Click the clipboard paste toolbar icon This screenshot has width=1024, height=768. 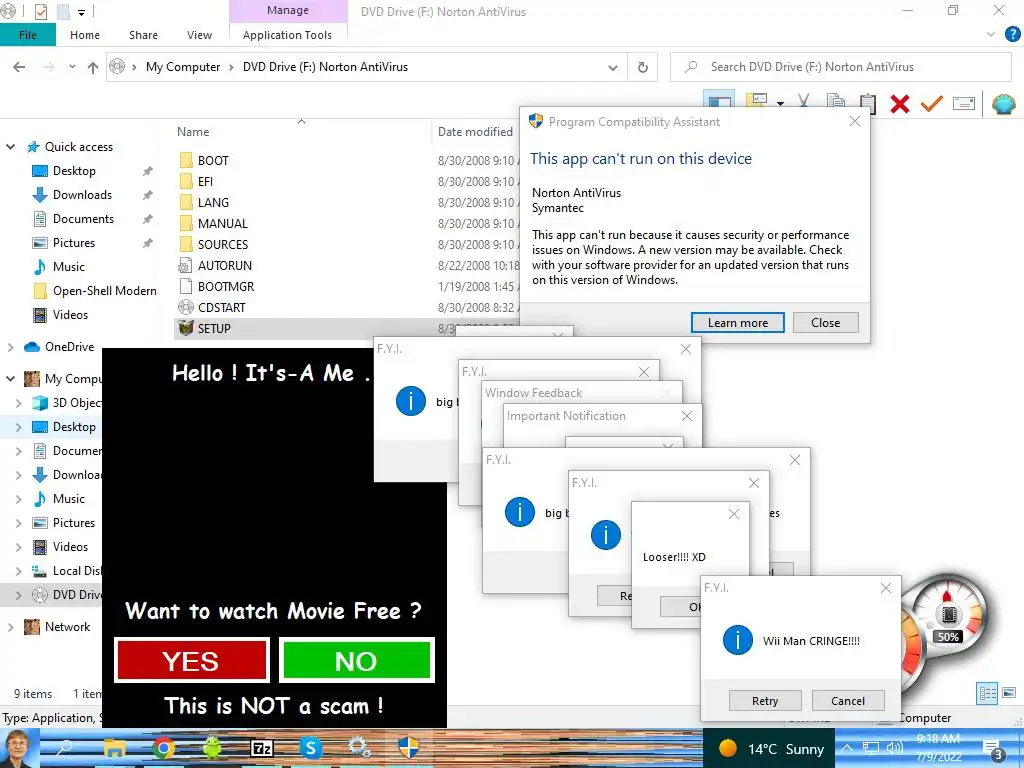pos(868,103)
